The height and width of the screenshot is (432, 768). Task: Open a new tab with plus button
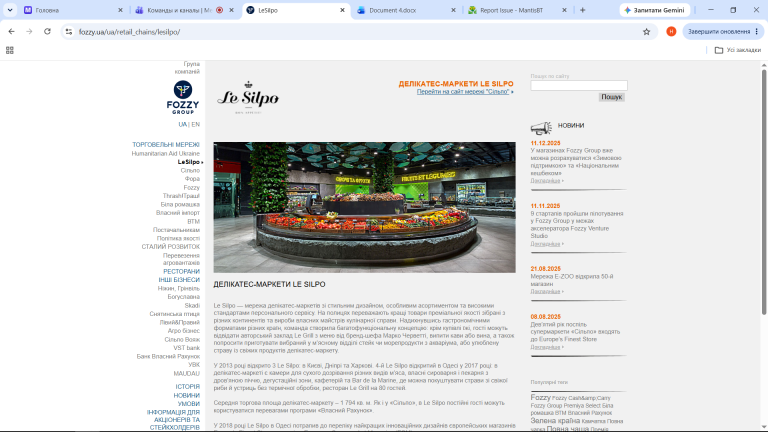coord(582,10)
